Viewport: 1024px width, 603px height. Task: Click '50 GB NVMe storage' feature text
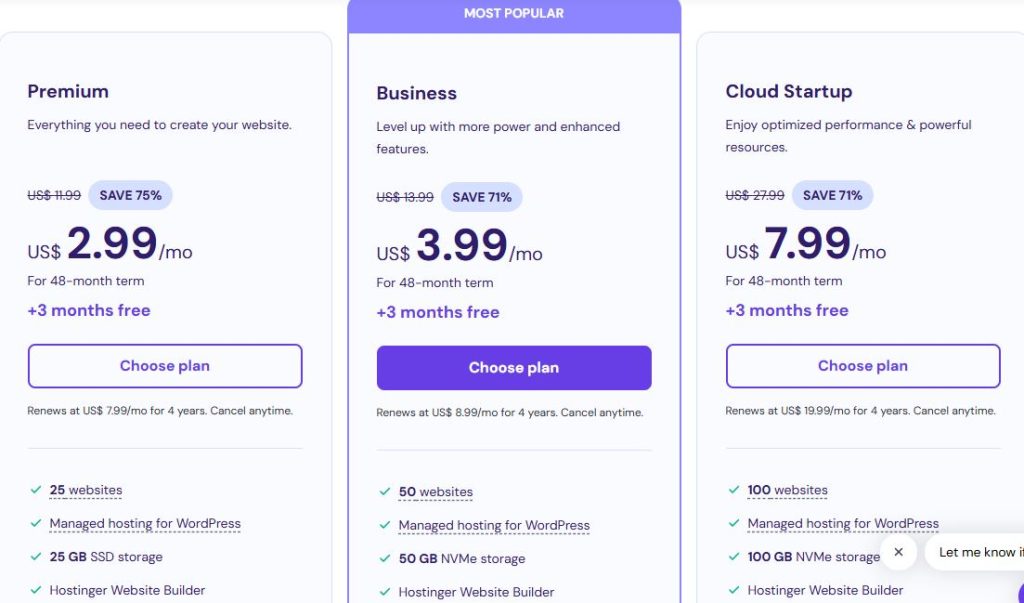click(x=462, y=559)
